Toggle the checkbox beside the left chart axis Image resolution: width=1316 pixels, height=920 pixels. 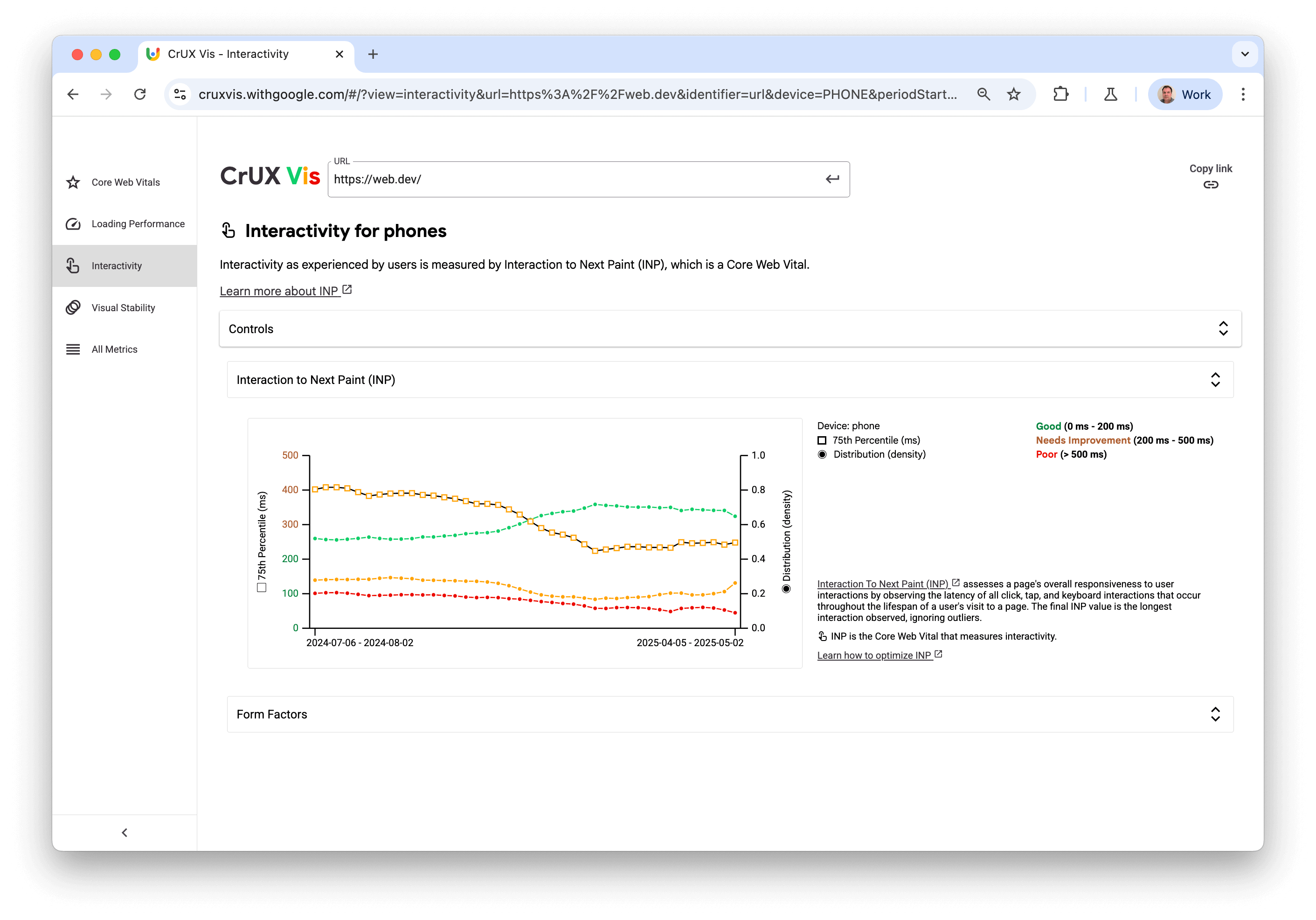(x=261, y=587)
